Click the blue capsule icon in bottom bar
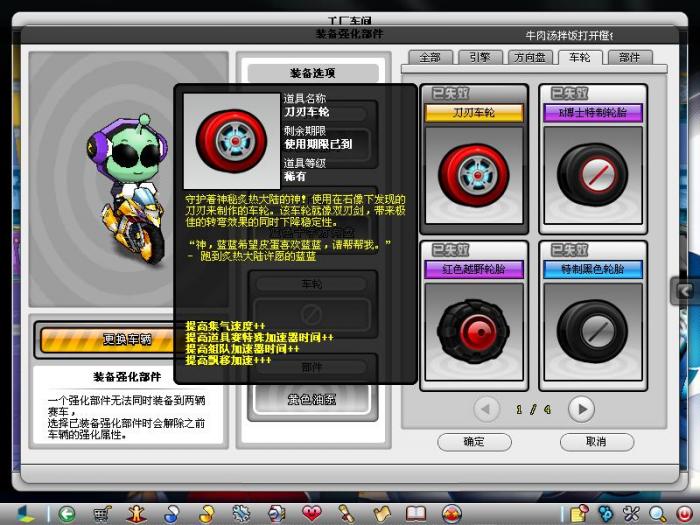 pyautogui.click(x=171, y=514)
